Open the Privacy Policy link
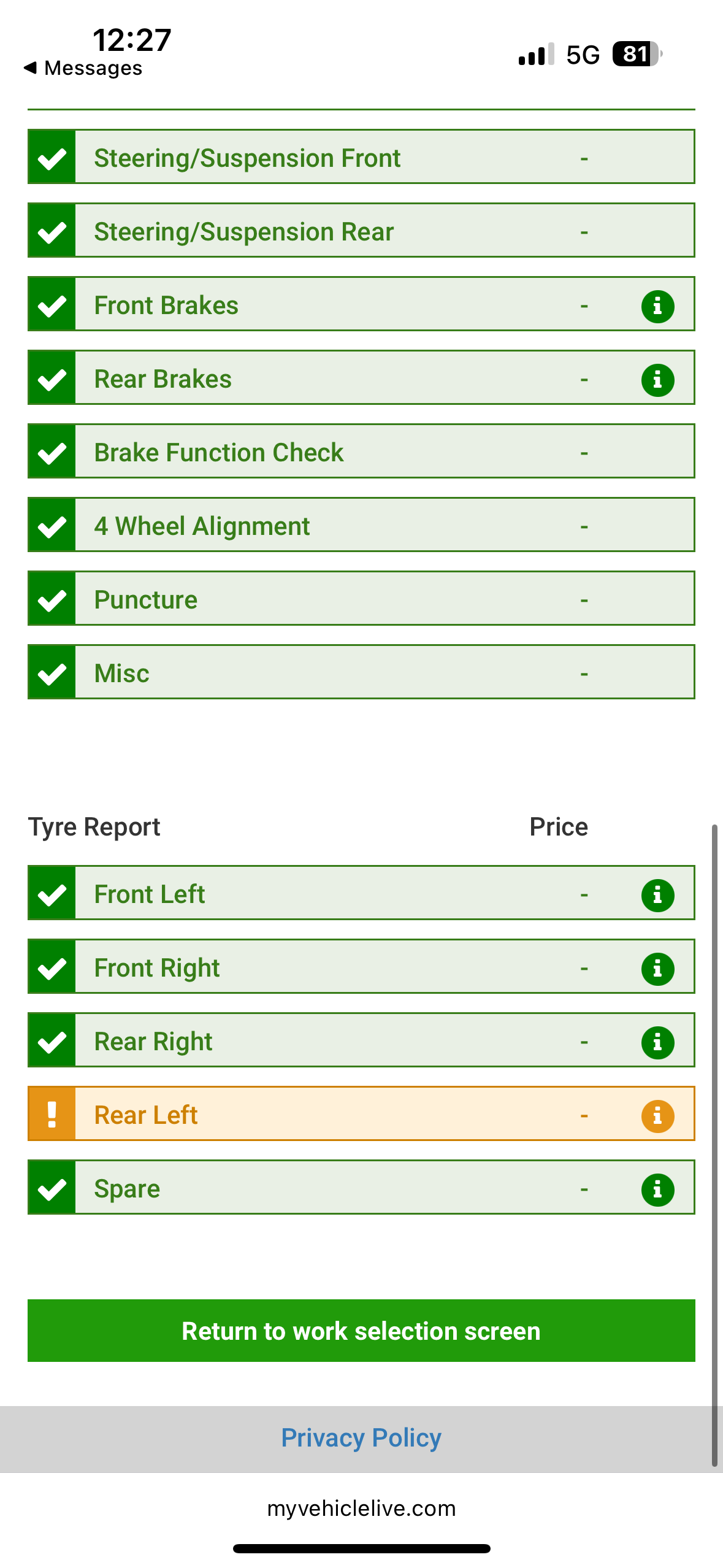This screenshot has height=1568, width=723. click(x=361, y=1437)
